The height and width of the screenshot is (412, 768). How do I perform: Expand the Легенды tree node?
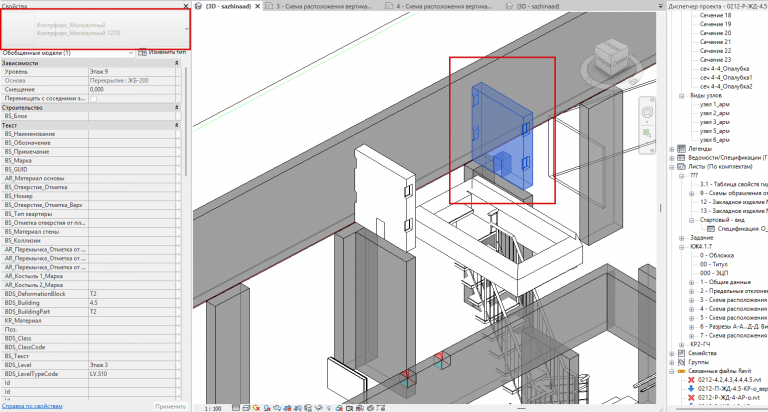coord(672,149)
